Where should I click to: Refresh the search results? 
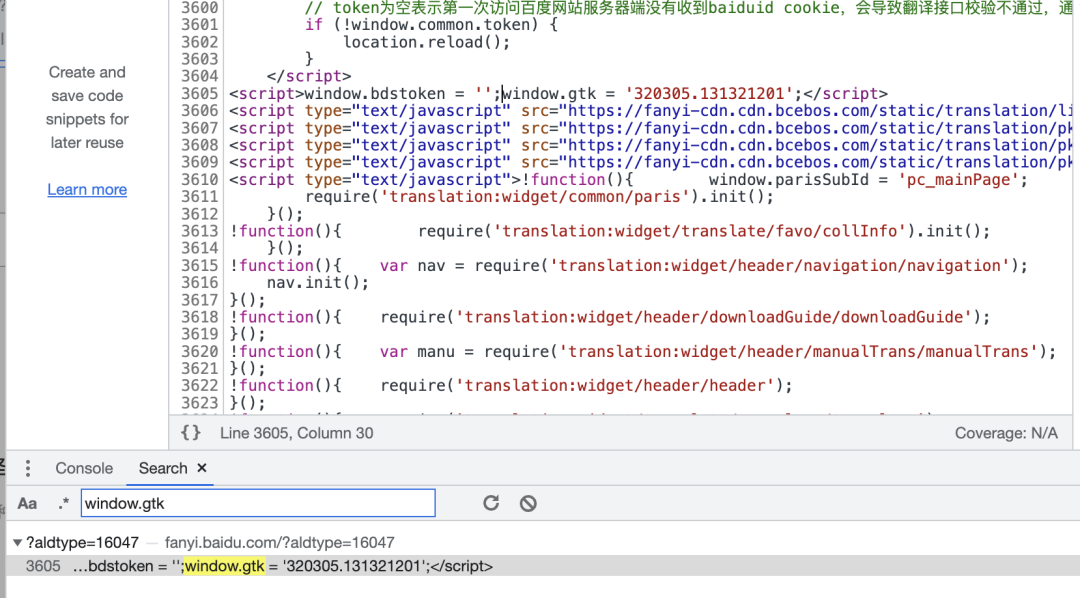tap(490, 503)
